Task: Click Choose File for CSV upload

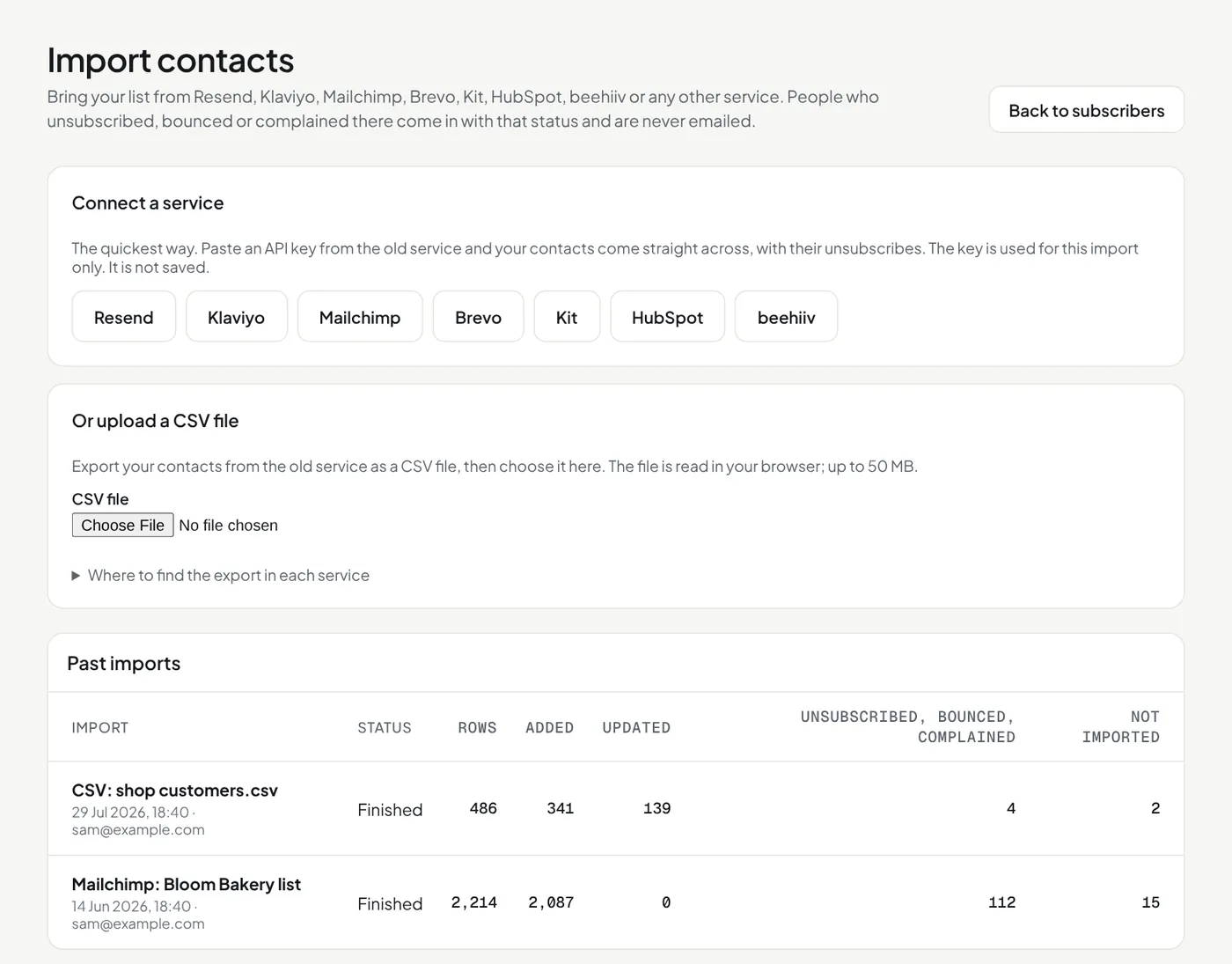Action: tap(122, 525)
